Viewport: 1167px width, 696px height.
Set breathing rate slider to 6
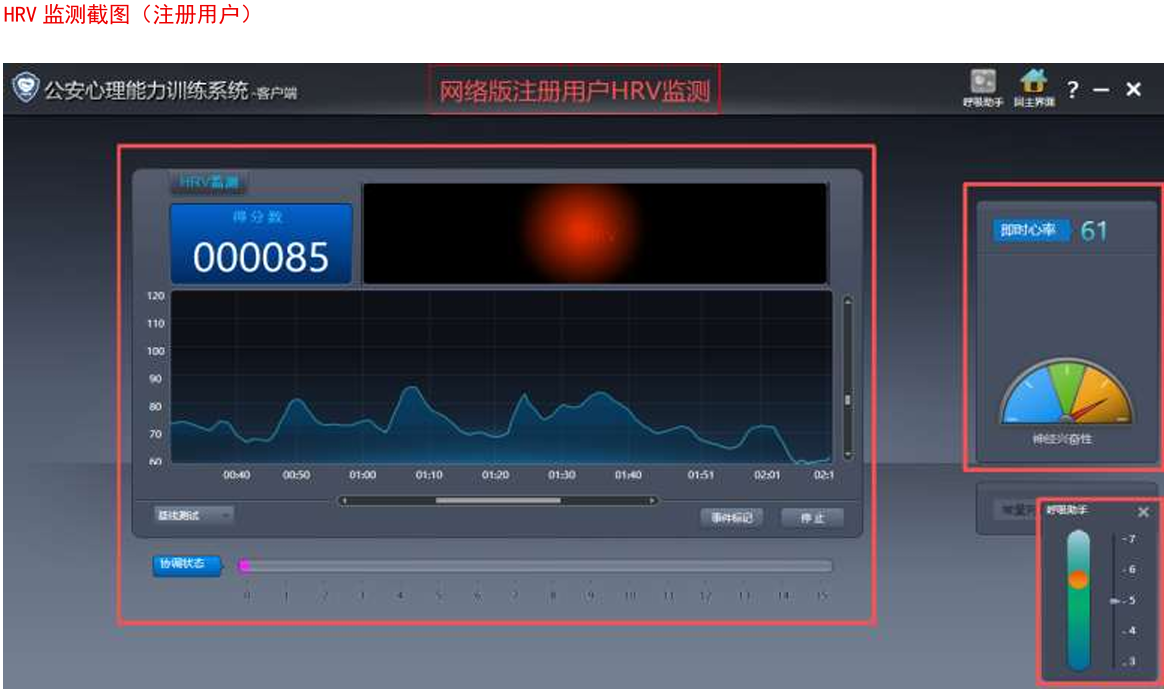click(1114, 570)
